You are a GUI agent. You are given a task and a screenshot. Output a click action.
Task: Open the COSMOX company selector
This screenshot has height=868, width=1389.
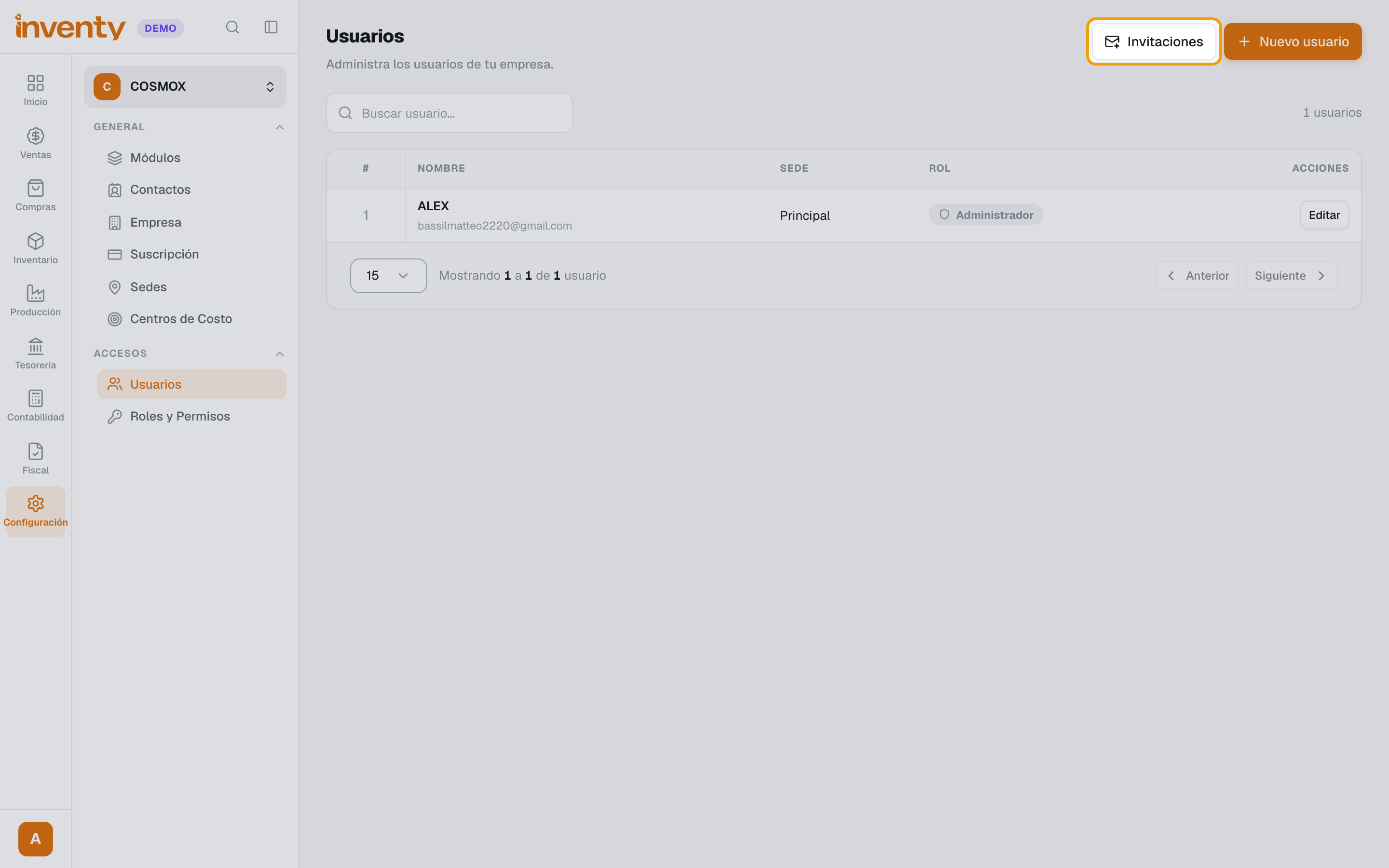coord(185,87)
